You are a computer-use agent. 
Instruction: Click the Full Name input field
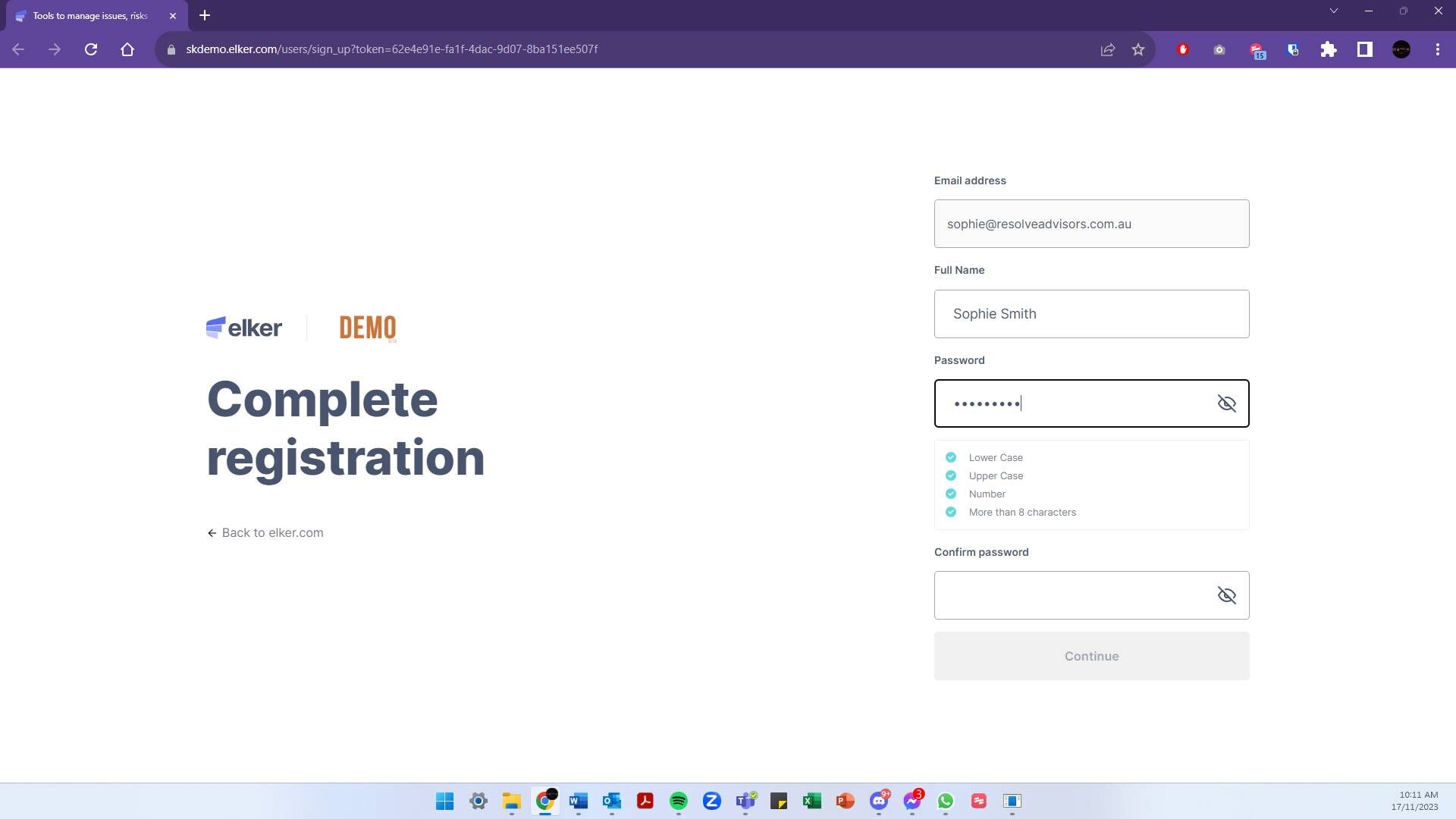coord(1091,314)
